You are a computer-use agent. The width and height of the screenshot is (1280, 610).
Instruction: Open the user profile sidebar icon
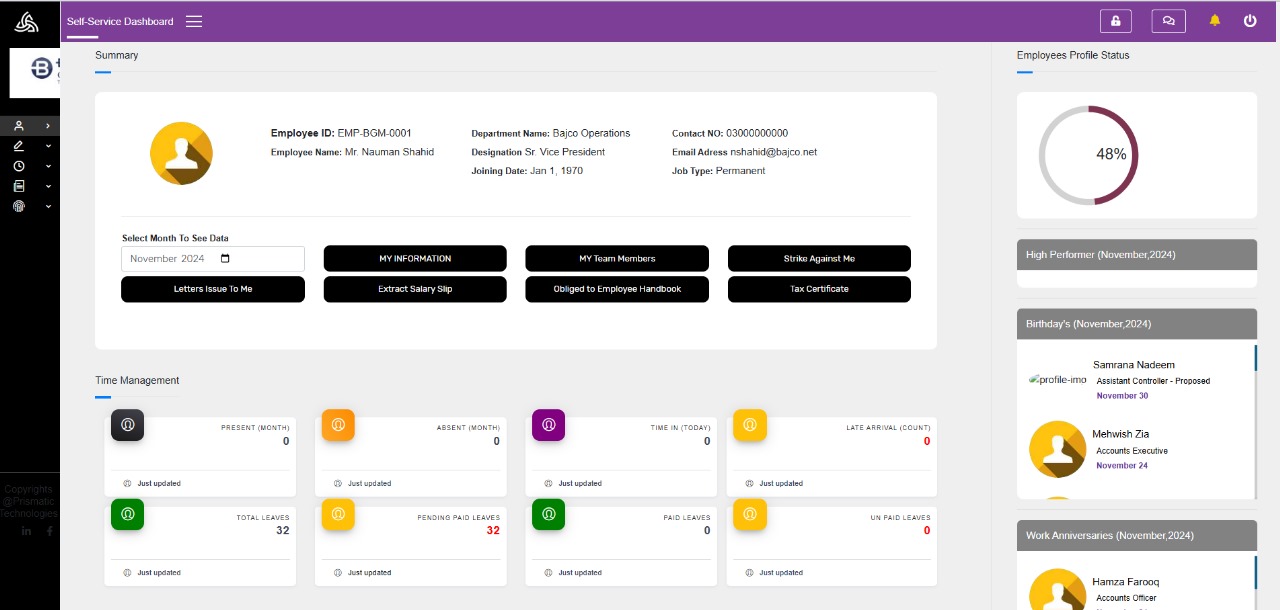point(19,126)
